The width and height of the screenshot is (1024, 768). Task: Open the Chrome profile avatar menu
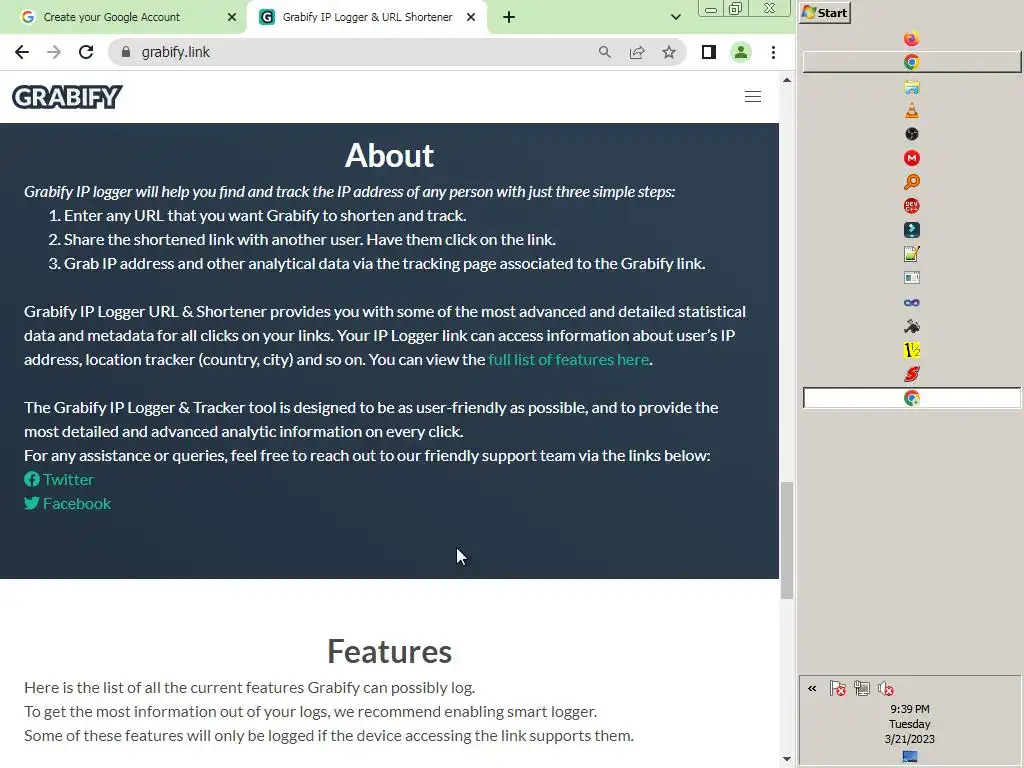pyautogui.click(x=741, y=52)
